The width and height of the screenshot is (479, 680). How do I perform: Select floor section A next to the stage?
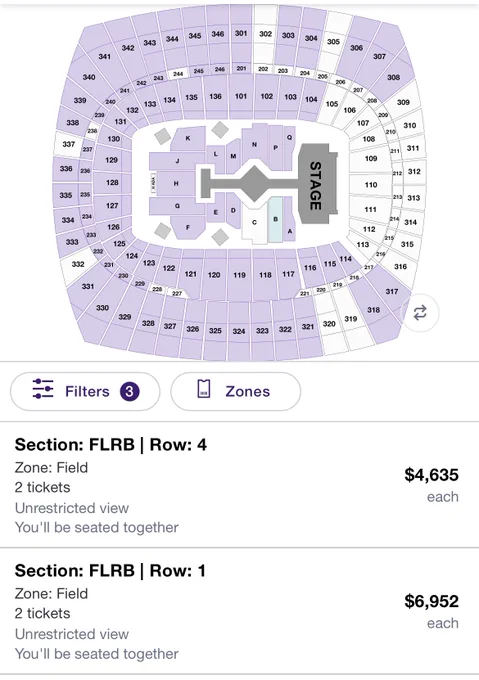(290, 221)
